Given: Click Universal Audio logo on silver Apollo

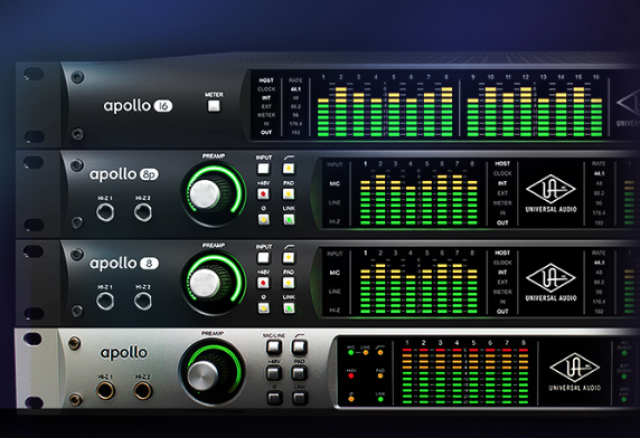Looking at the screenshot, I should click(574, 372).
